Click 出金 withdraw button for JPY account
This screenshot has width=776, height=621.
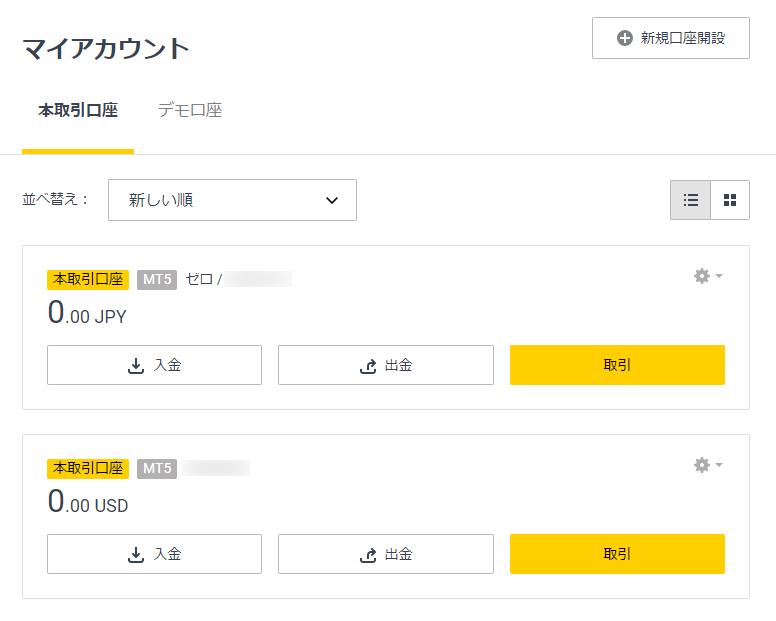pos(386,365)
